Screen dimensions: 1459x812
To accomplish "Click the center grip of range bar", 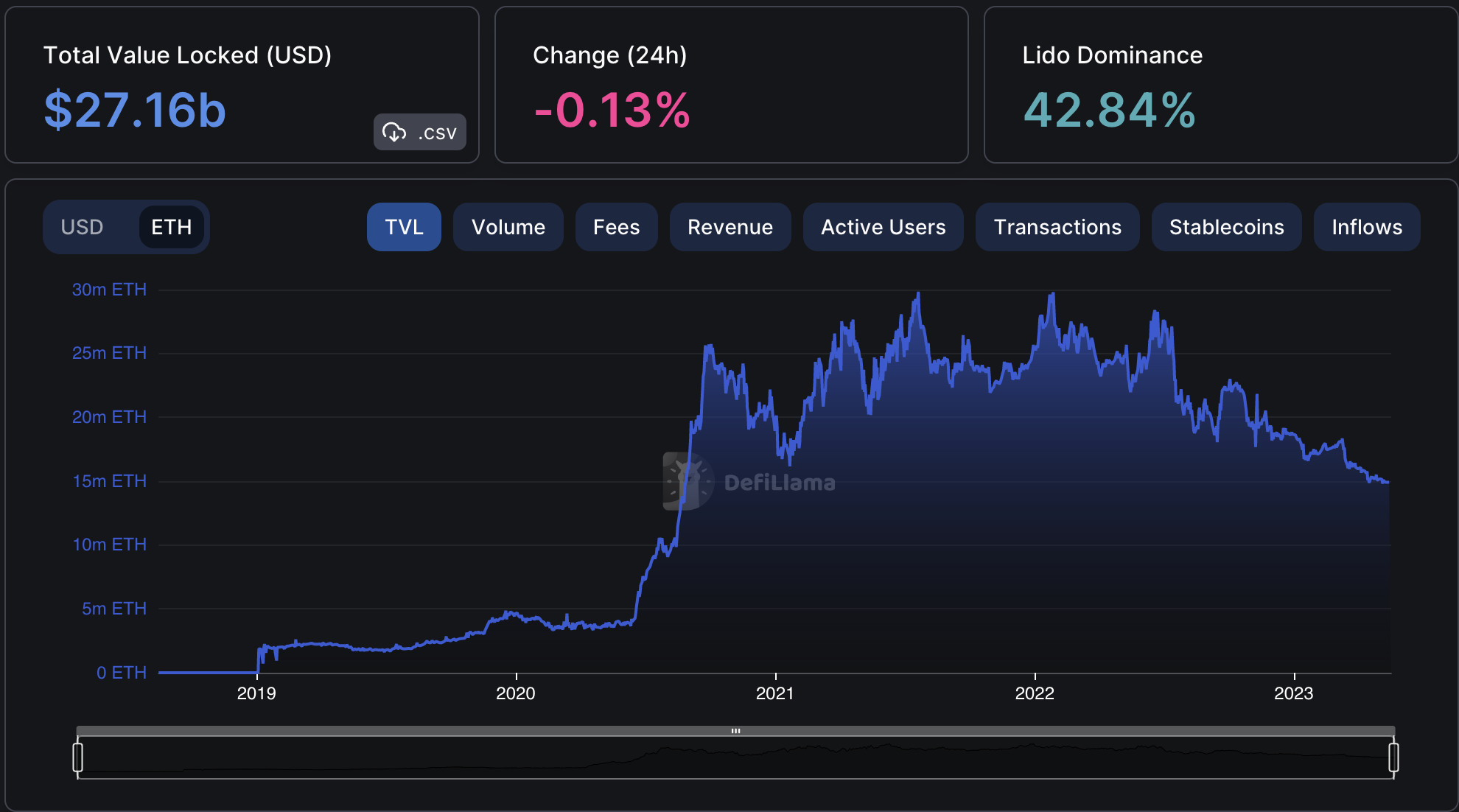I will [735, 731].
